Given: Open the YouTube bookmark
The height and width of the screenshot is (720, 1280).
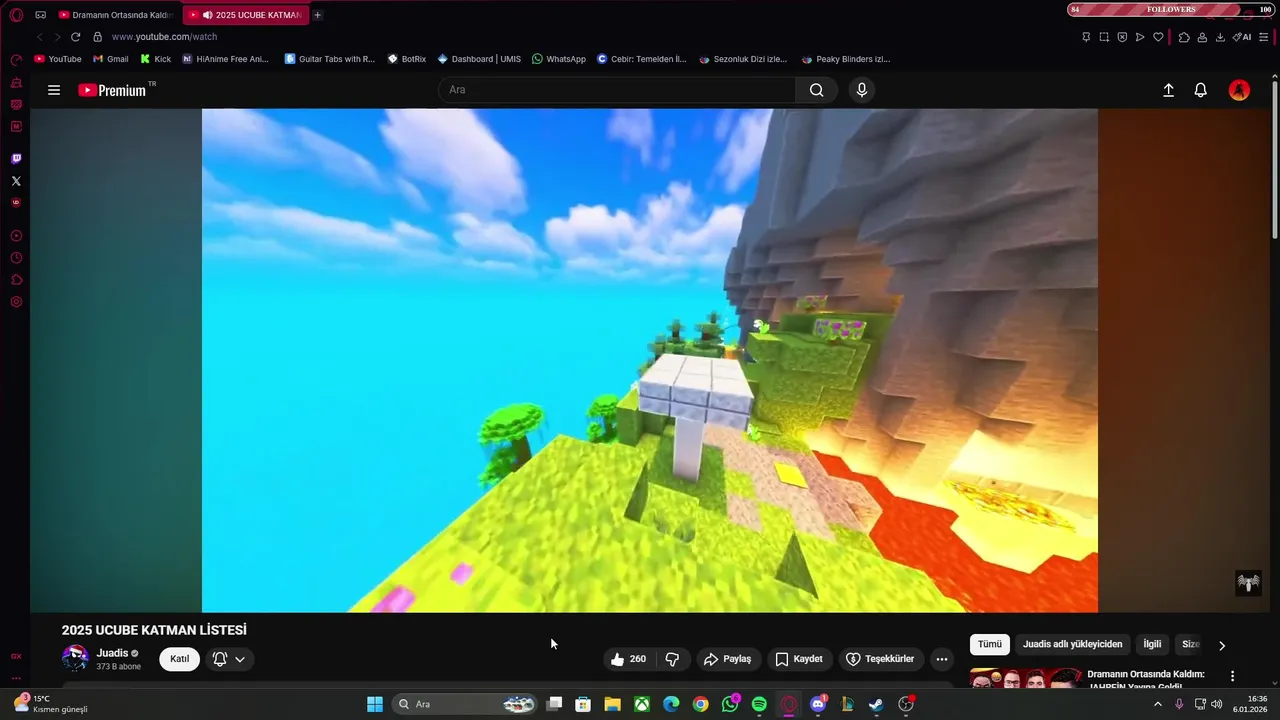Looking at the screenshot, I should pyautogui.click(x=58, y=59).
